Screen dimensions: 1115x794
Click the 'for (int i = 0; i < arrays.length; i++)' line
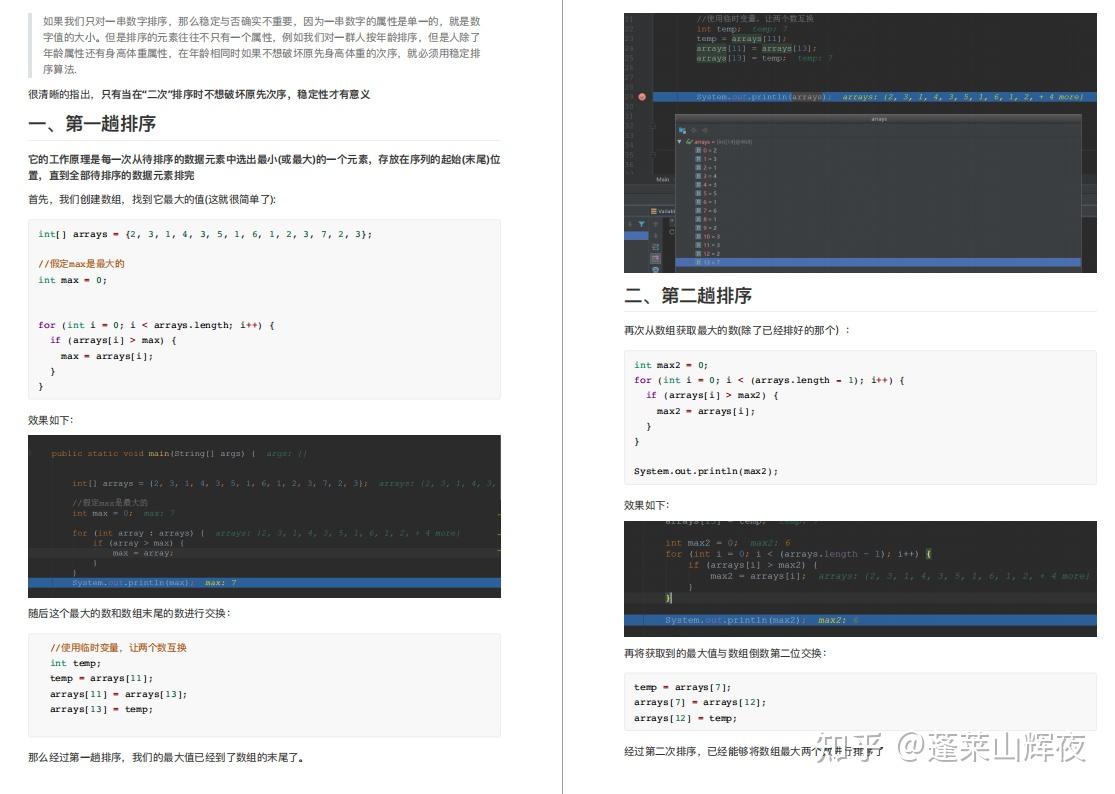click(156, 325)
